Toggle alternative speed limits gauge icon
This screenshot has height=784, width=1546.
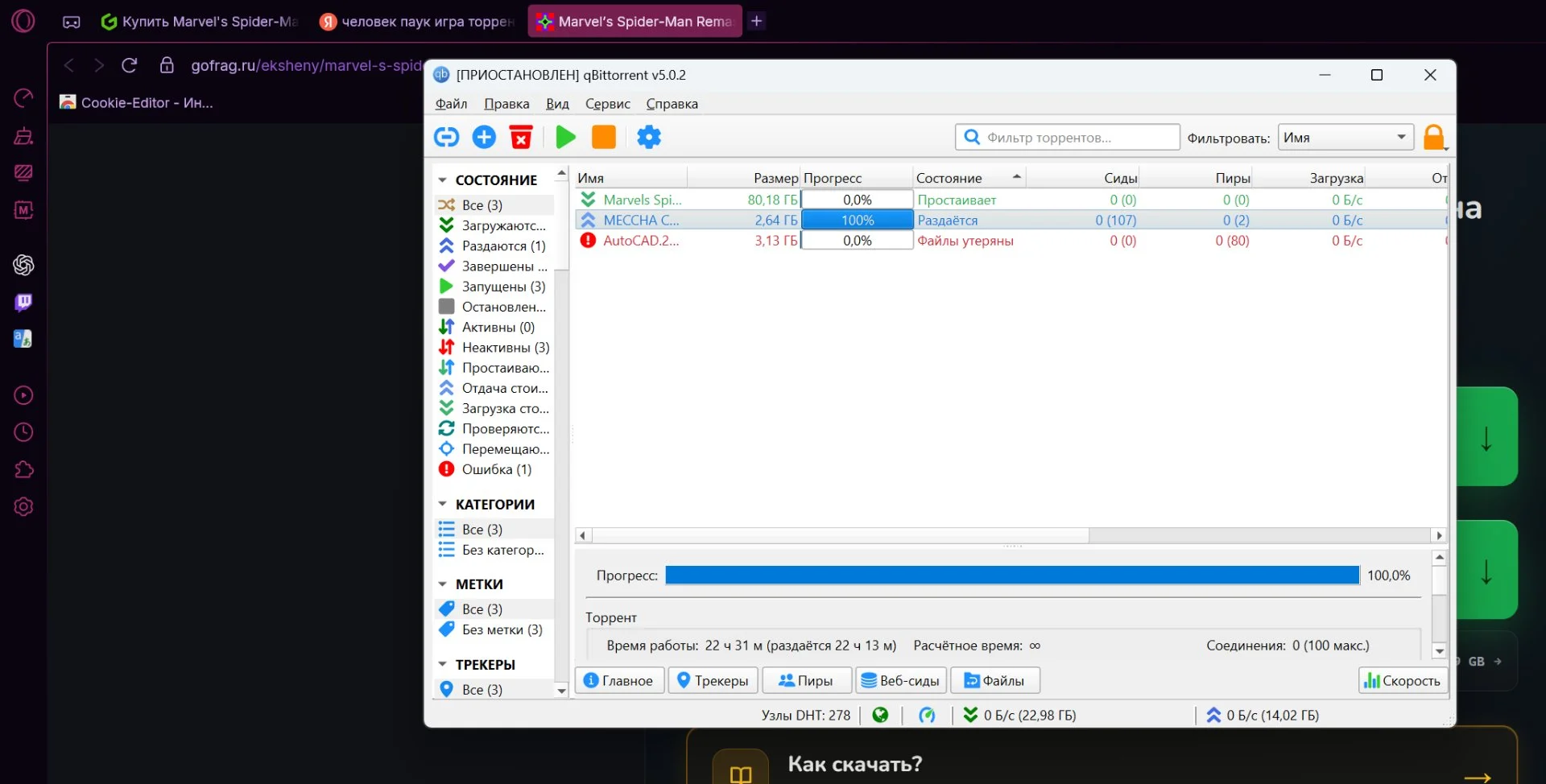(927, 715)
